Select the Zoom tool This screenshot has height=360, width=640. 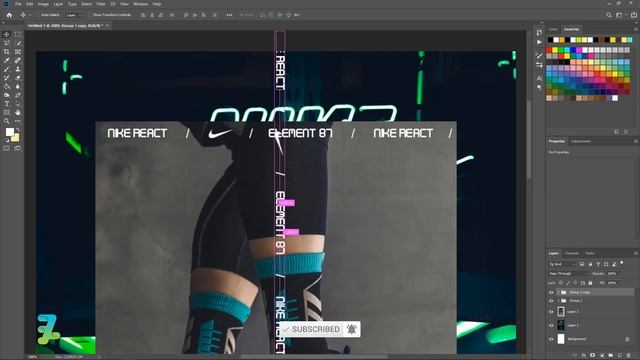7,121
